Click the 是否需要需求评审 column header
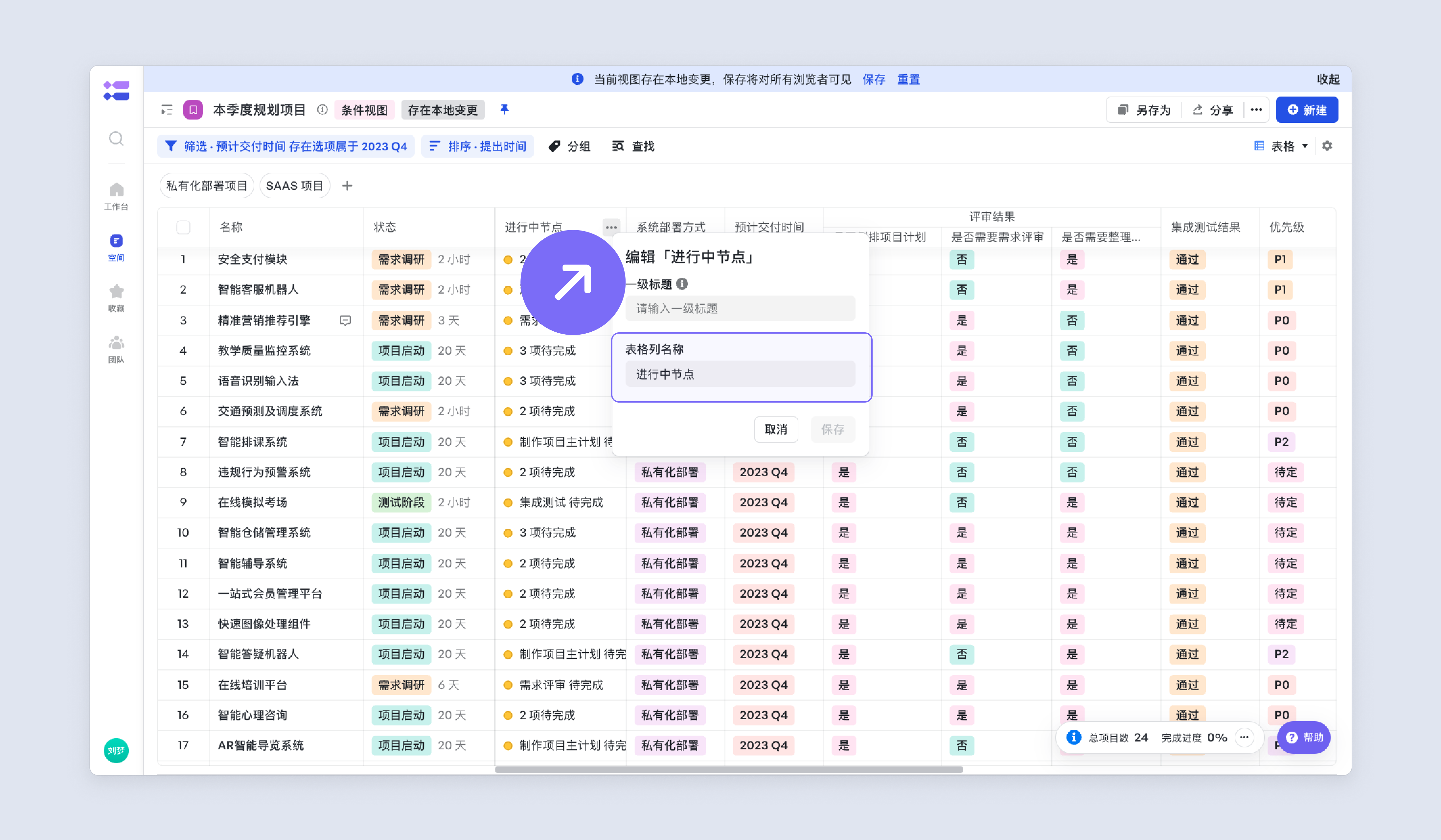Image resolution: width=1441 pixels, height=840 pixels. [997, 237]
